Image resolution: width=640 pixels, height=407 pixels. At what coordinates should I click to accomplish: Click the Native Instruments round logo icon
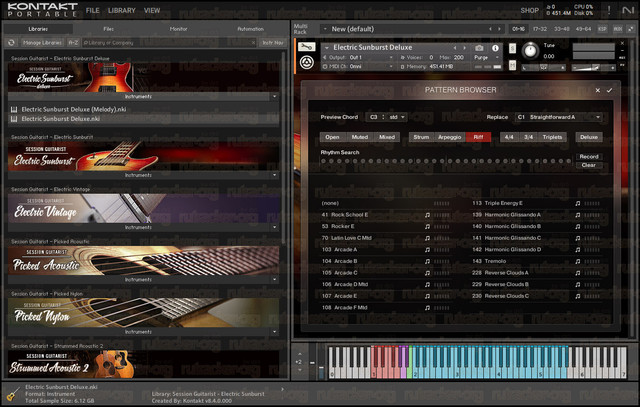pos(307,63)
